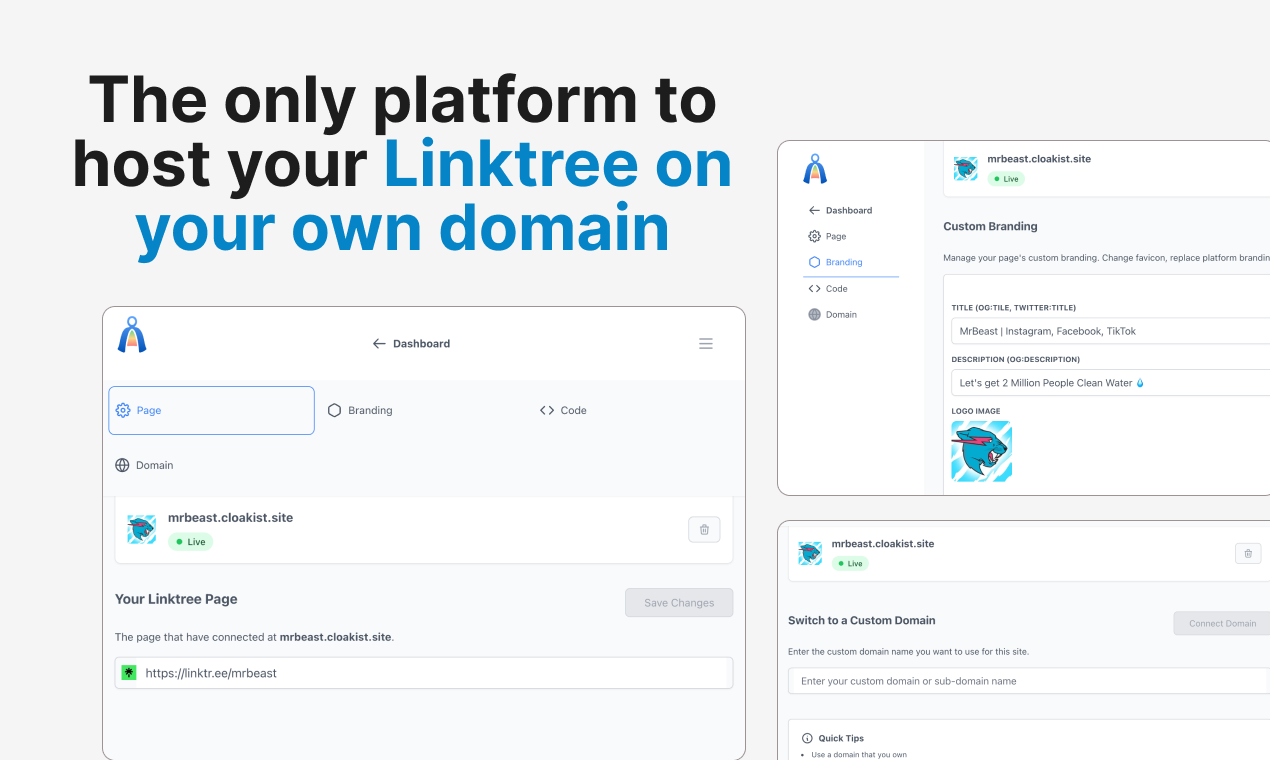Viewport: 1270px width, 760px height.
Task: Click the Live indicator in the custom domain panel
Action: (x=850, y=563)
